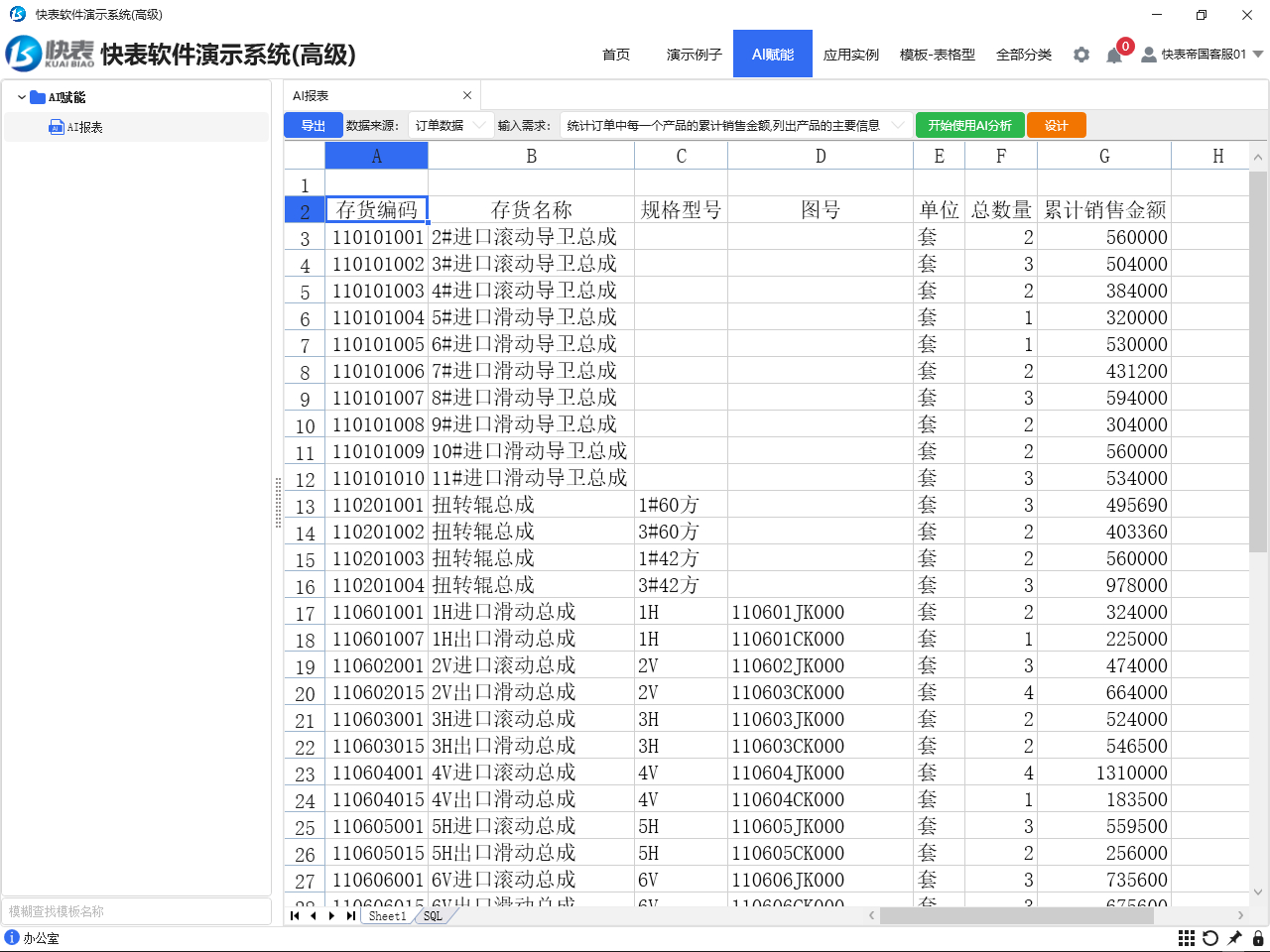Go to previous sheet tab arrow
The height and width of the screenshot is (952, 1270).
point(314,915)
